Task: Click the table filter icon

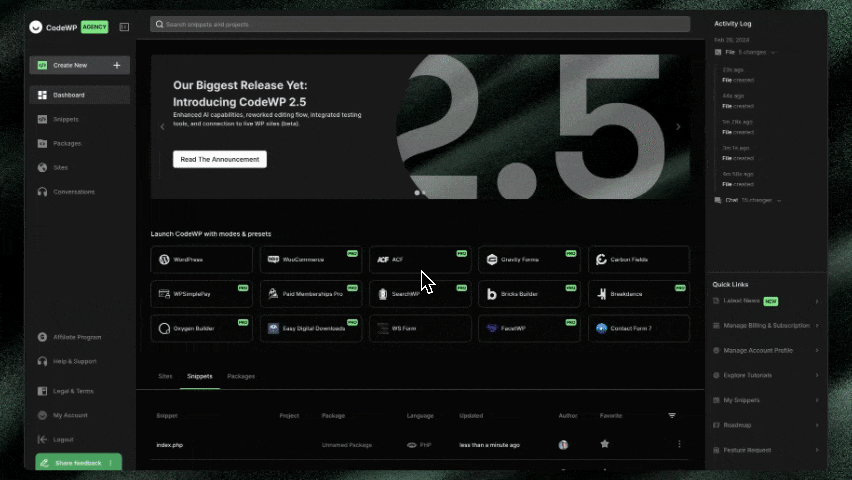Action: 672,415
